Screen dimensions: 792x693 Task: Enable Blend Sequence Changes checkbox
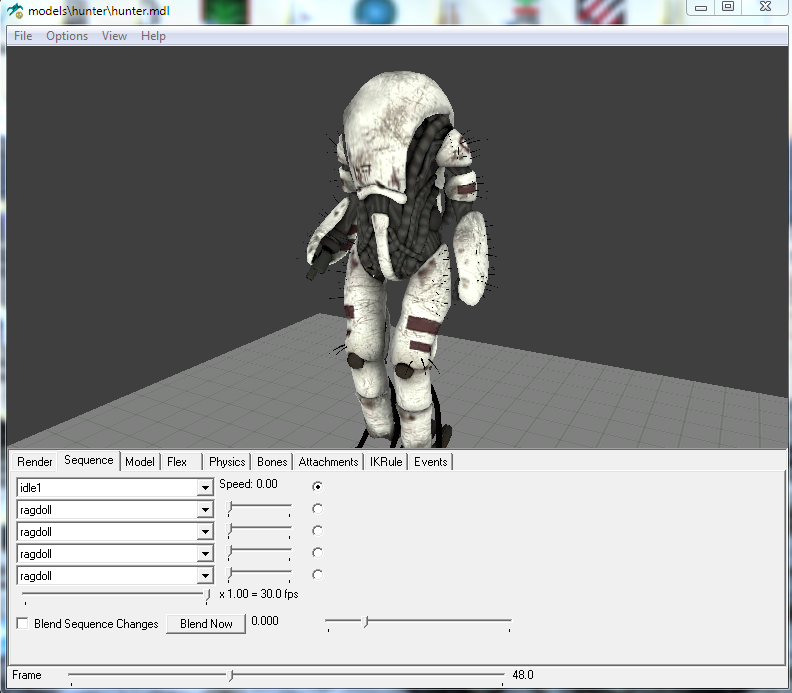pos(22,623)
